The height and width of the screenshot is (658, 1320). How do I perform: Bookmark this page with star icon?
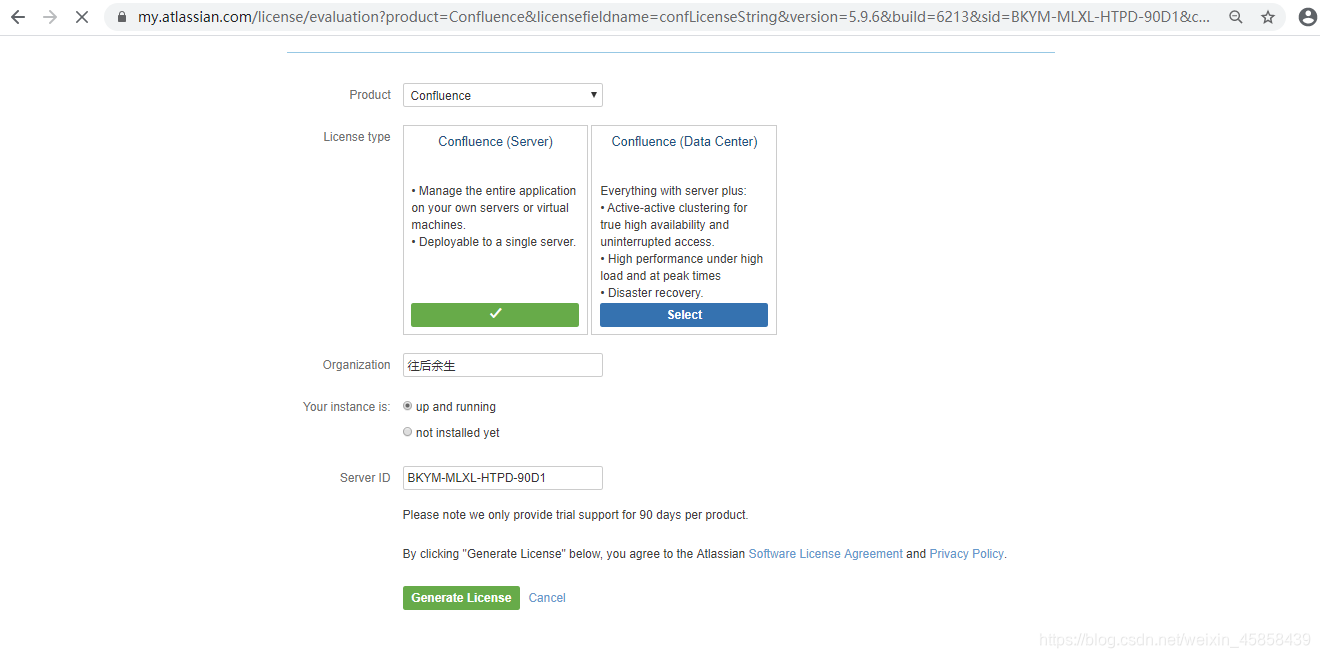[1268, 17]
